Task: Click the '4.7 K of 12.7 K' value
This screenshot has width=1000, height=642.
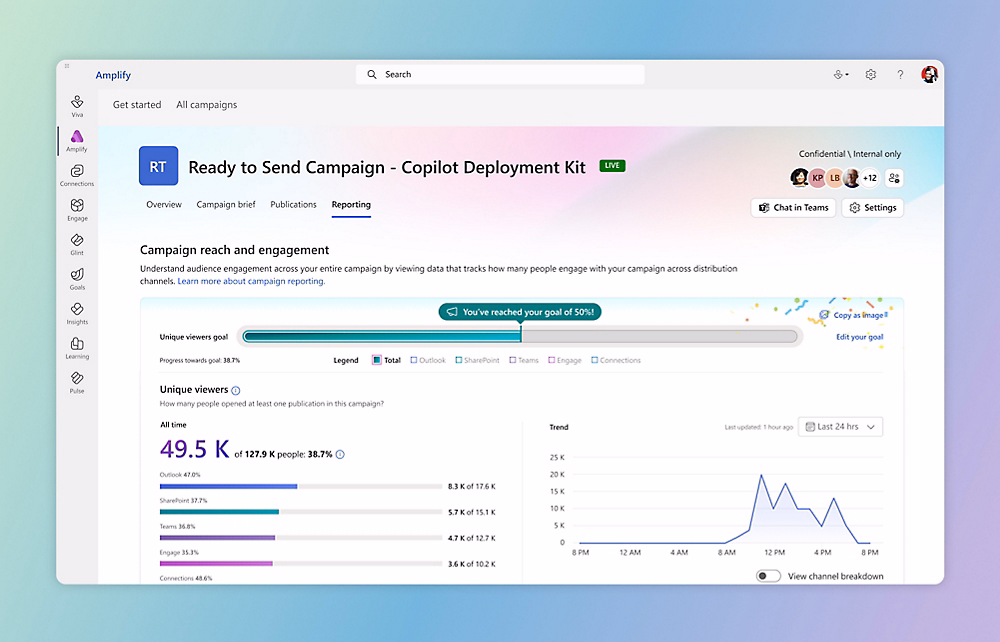Action: pyautogui.click(x=471, y=538)
